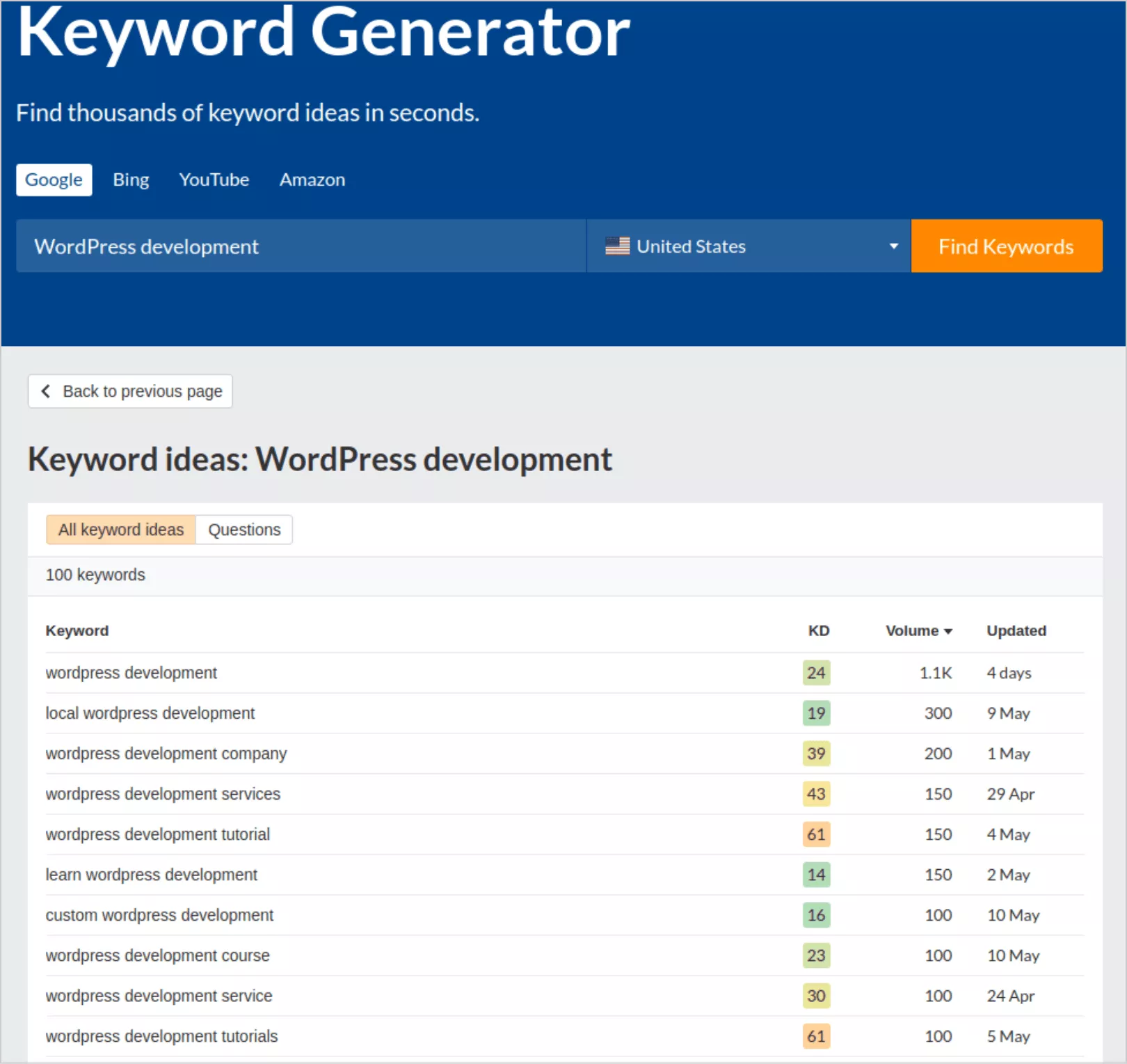Click the KD badge 16

(x=816, y=915)
